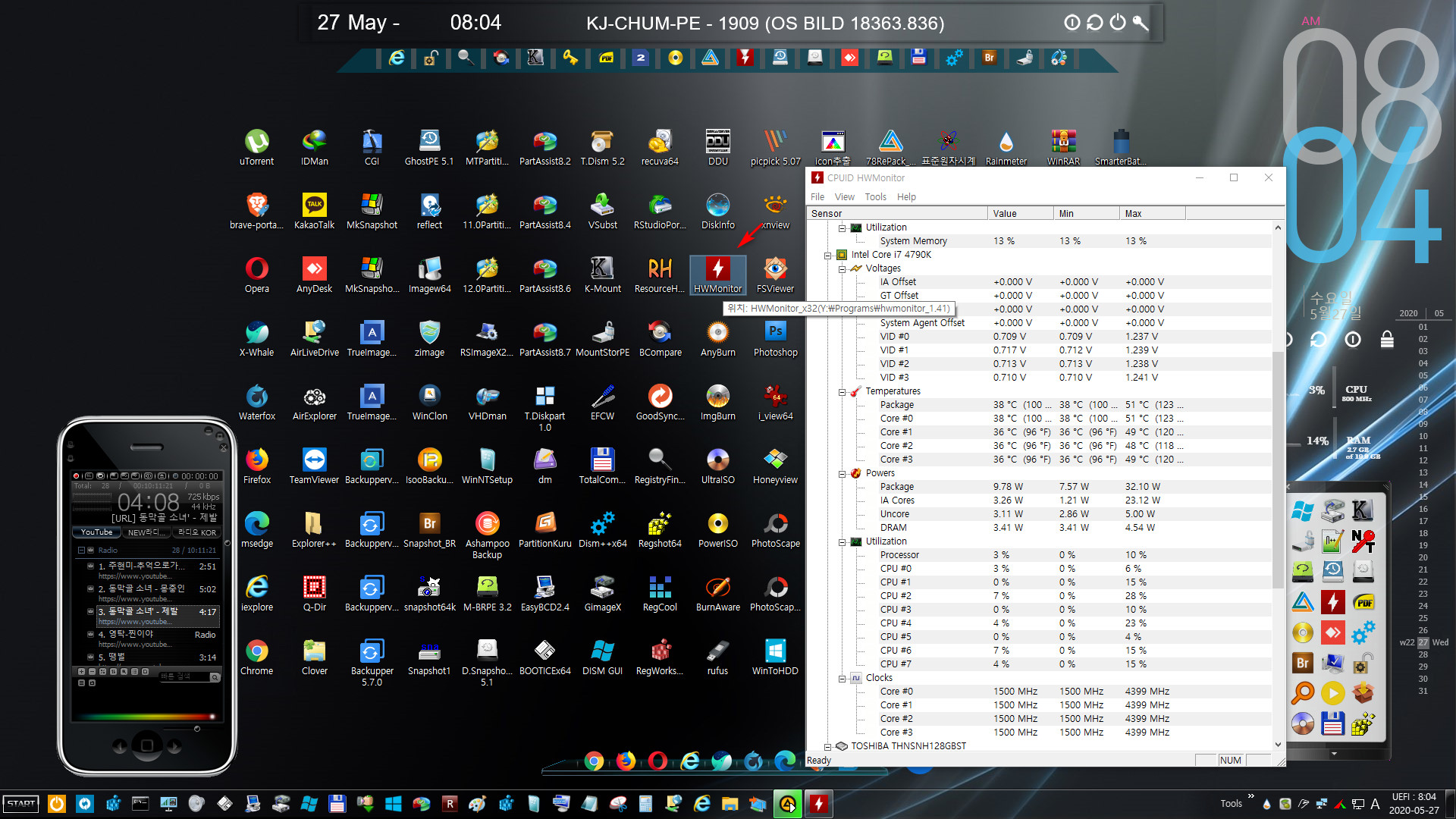Open the GhostPE 5.1 desktop shortcut
The height and width of the screenshot is (819, 1456).
pos(429,147)
